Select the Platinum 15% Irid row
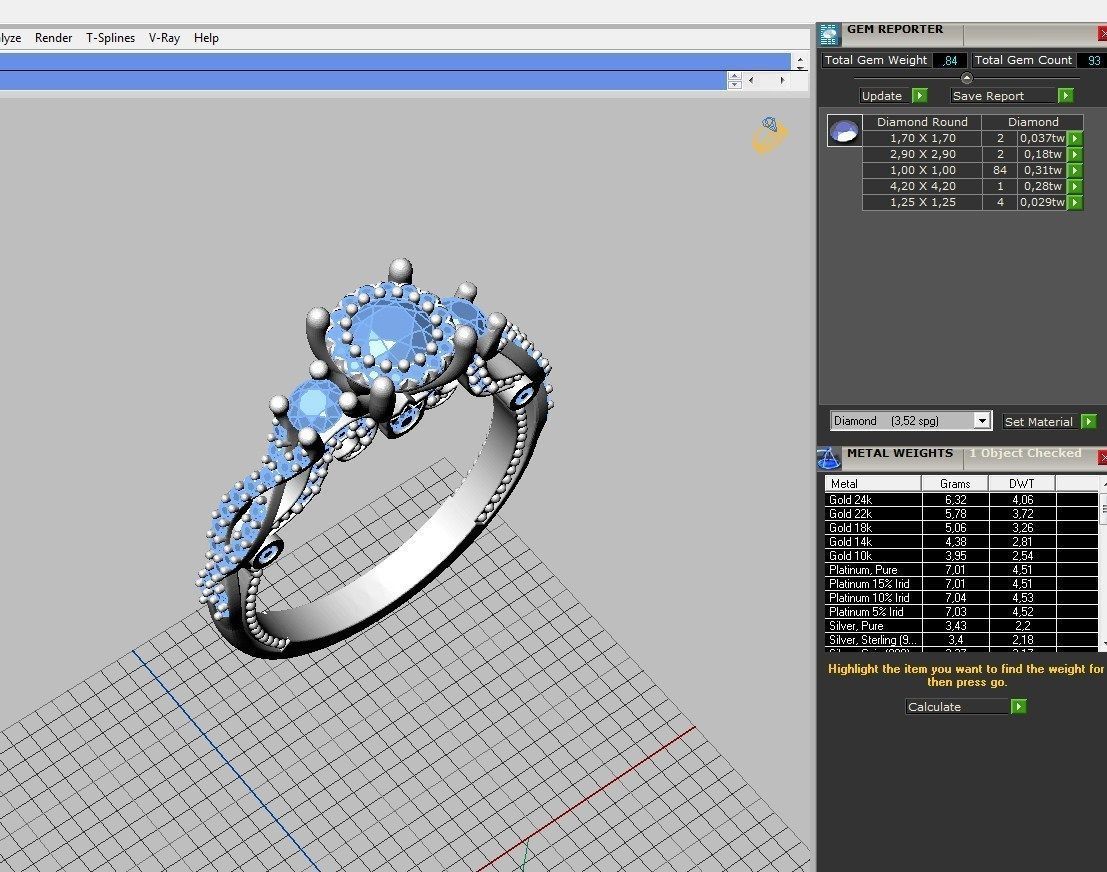The height and width of the screenshot is (872, 1107). click(962, 584)
